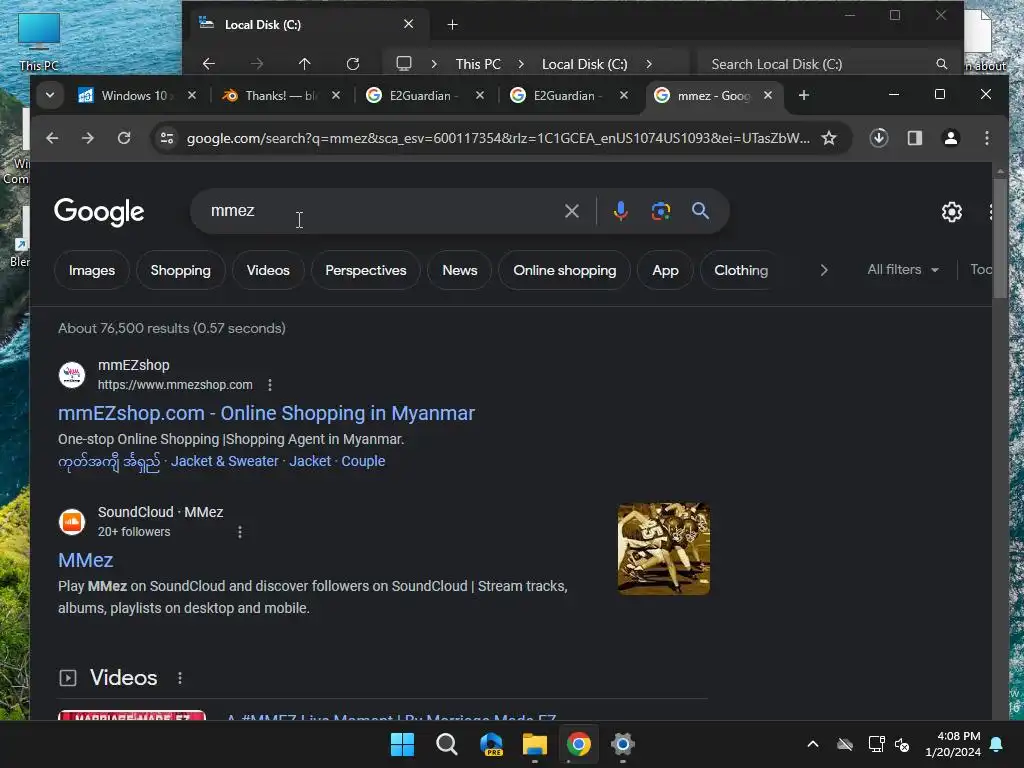This screenshot has width=1024, height=768.
Task: Click the magnifier search submit icon
Action: (700, 211)
